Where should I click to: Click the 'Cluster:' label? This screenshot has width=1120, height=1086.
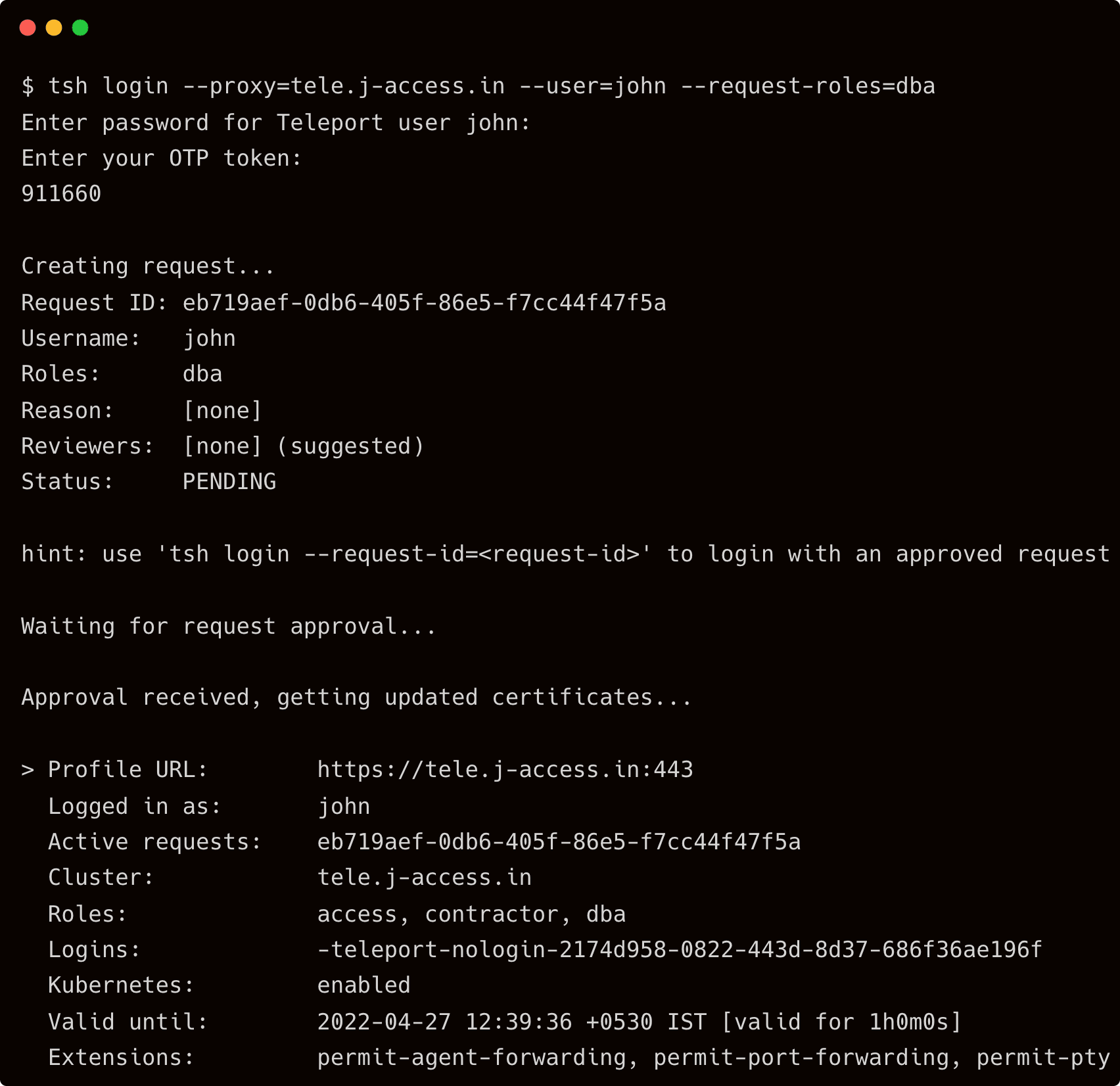tap(101, 878)
